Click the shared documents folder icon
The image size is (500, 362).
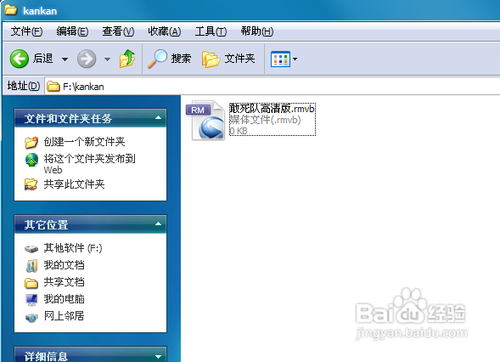tap(31, 283)
